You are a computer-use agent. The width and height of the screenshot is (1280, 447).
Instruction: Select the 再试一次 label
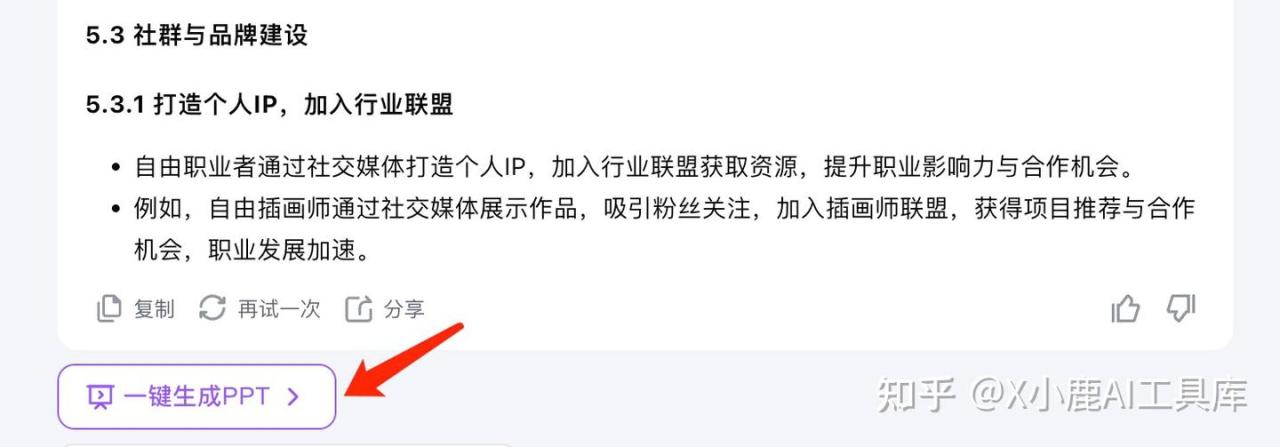click(279, 309)
